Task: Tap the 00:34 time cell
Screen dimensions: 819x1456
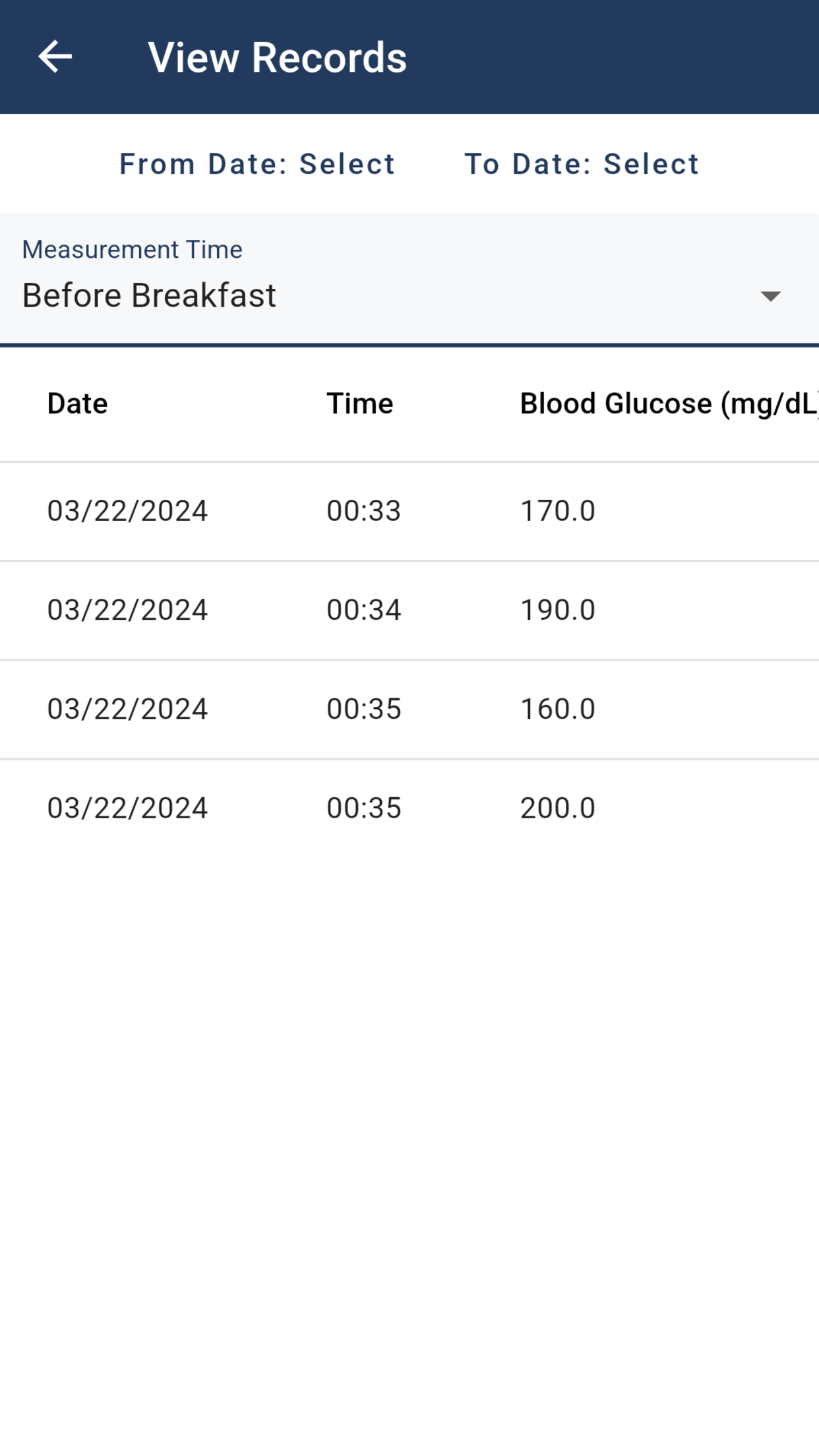Action: (x=364, y=610)
